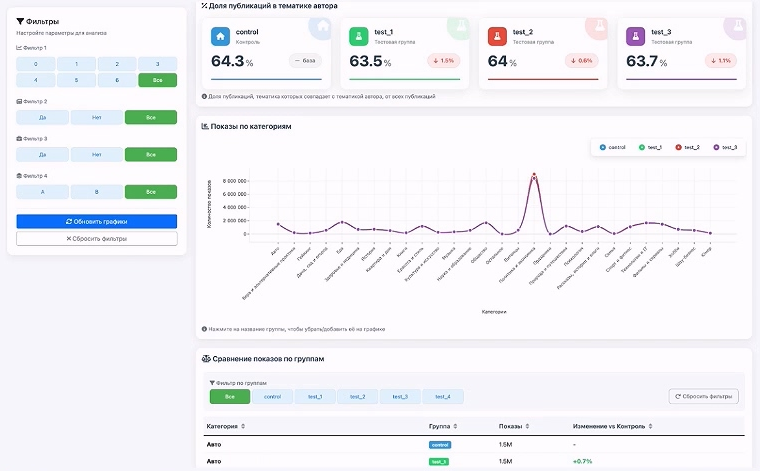The height and width of the screenshot is (471, 760).
Task: Click the purple flask icon on test_3 card
Action: pos(635,36)
